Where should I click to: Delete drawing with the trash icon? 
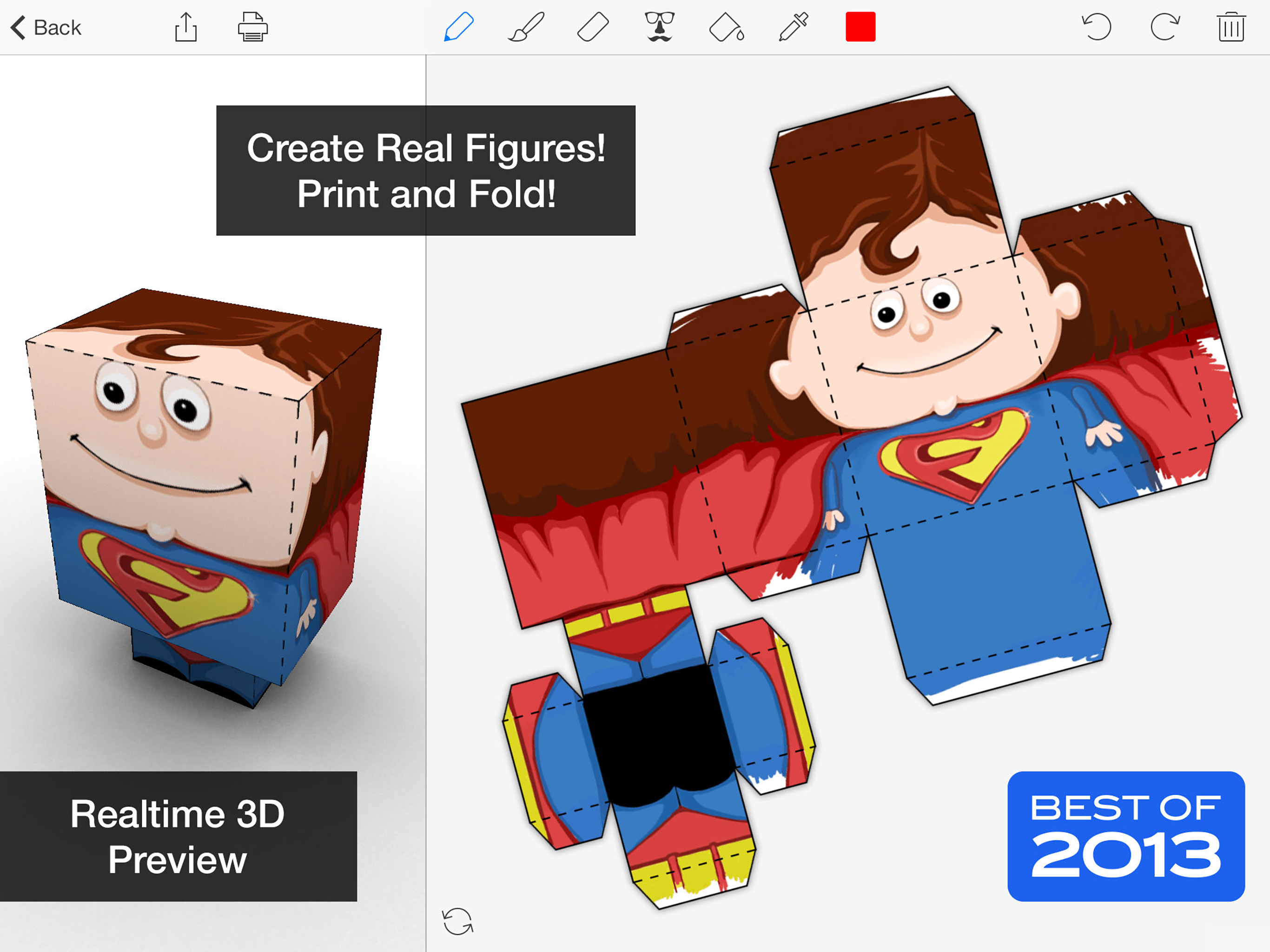[x=1231, y=27]
